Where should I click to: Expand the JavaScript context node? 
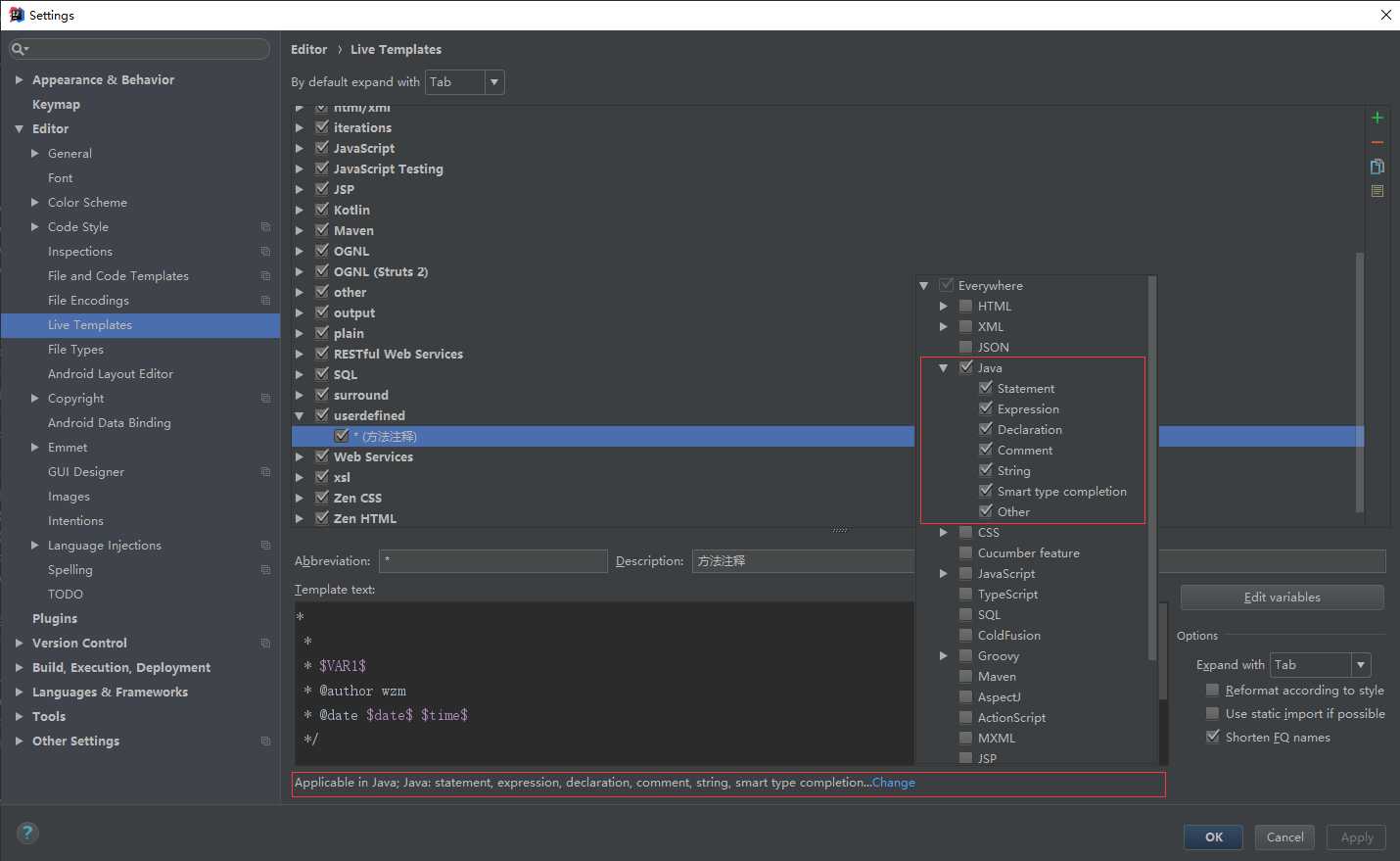[944, 574]
